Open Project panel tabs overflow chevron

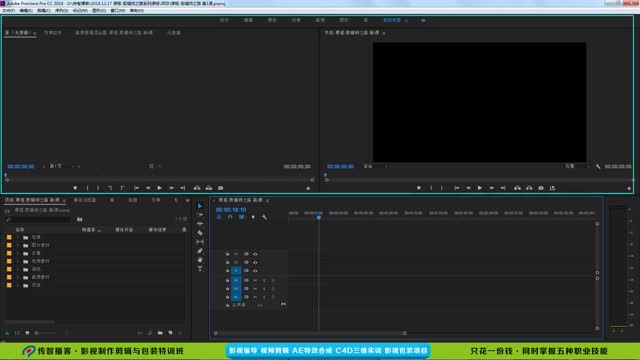click(187, 200)
